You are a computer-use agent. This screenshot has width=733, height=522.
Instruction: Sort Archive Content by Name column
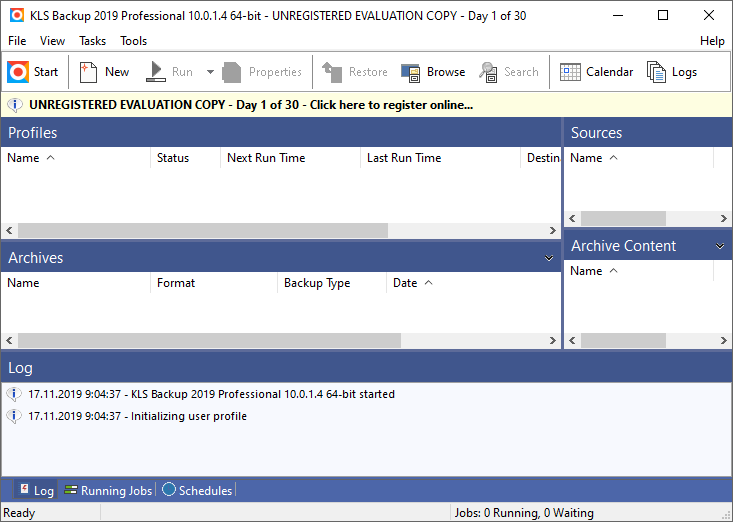coord(639,271)
